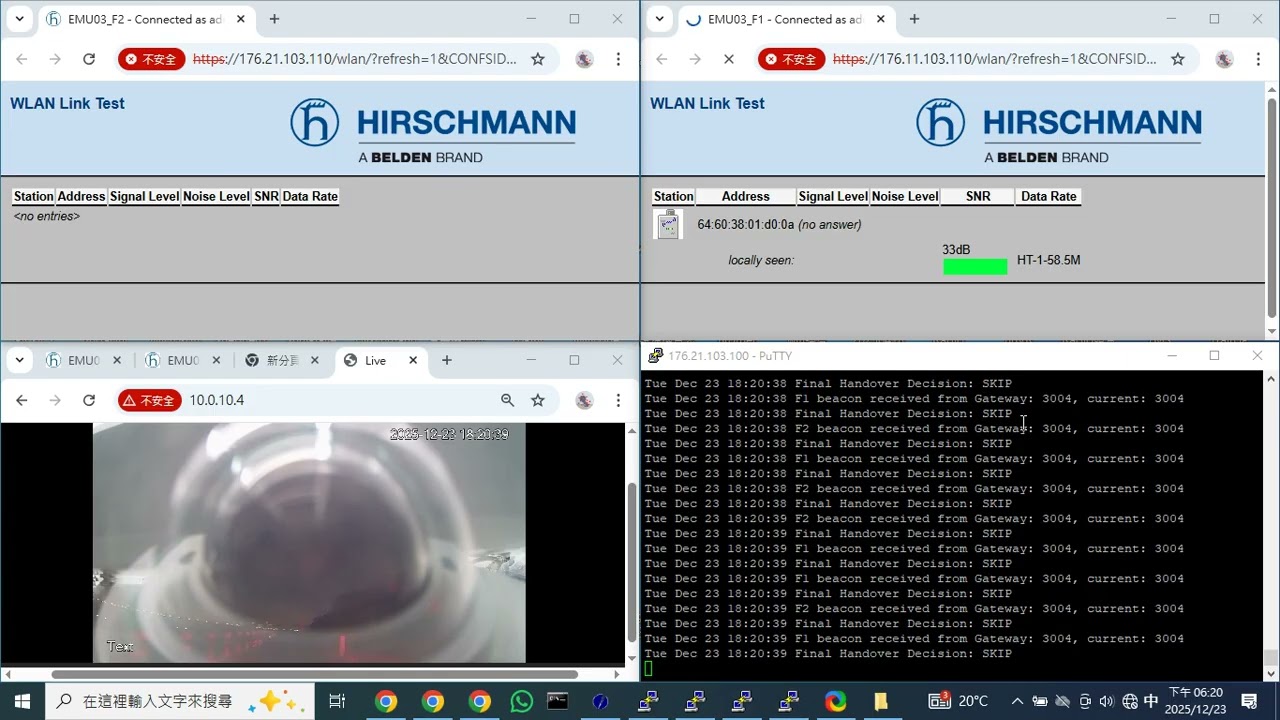Stop loading the EMU03_F1 page
Image resolution: width=1280 pixels, height=720 pixels.
[x=729, y=59]
